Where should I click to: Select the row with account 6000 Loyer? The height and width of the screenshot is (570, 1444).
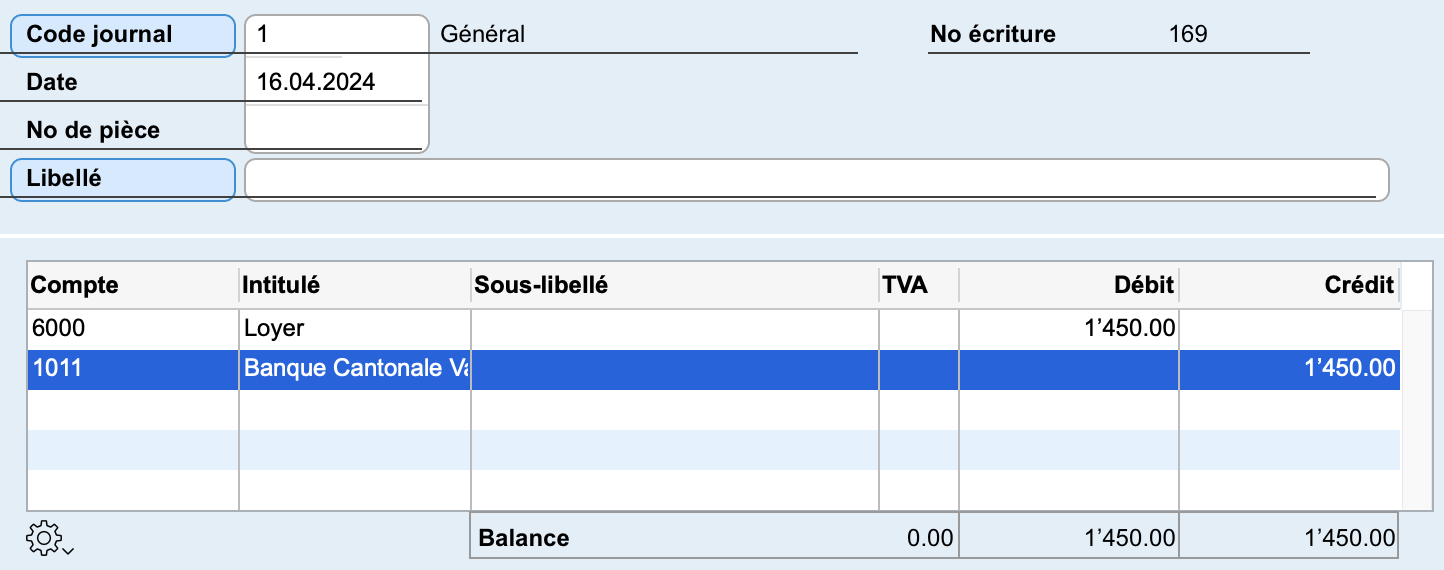[714, 330]
